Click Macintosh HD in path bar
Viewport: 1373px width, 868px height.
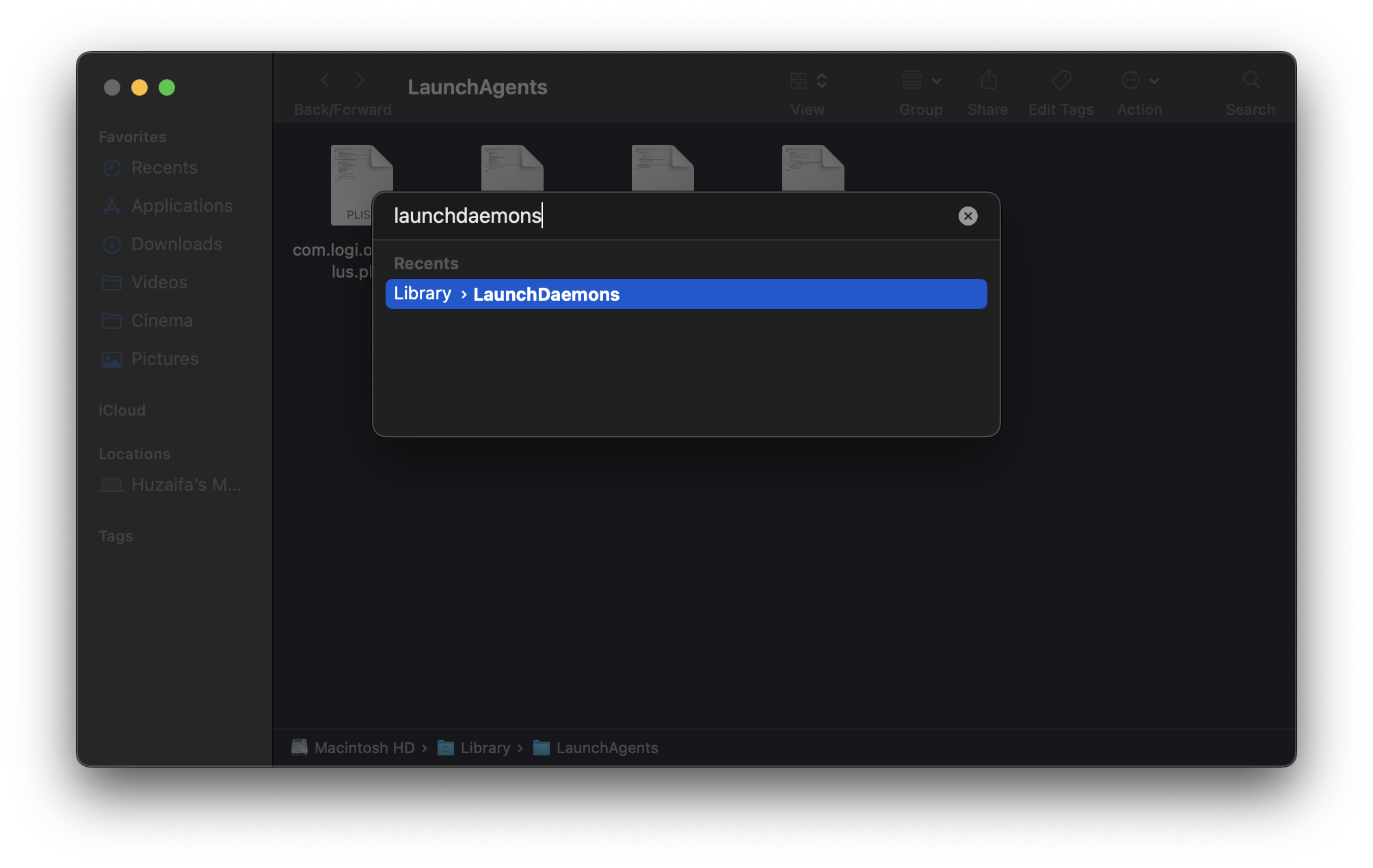pyautogui.click(x=364, y=748)
